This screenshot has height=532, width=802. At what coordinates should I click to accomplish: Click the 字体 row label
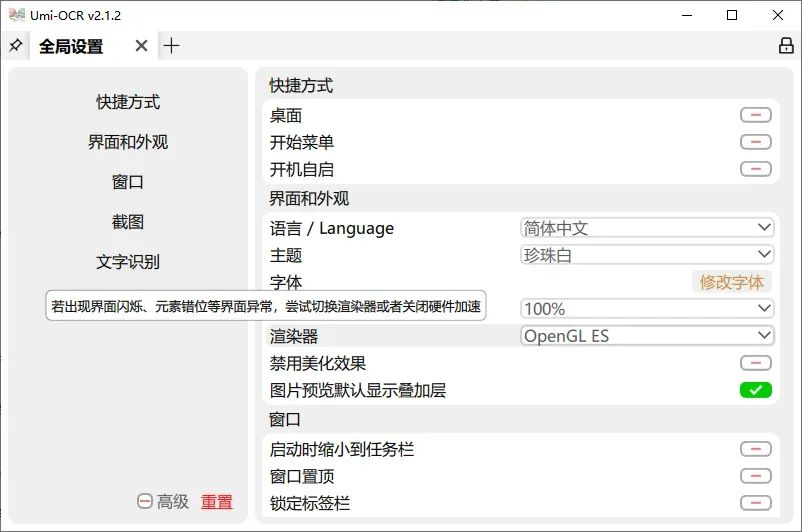(x=286, y=282)
